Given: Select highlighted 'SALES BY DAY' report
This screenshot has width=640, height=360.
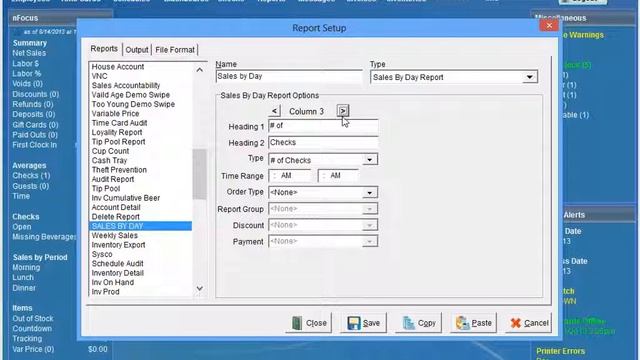Looking at the screenshot, I should coord(140,226).
